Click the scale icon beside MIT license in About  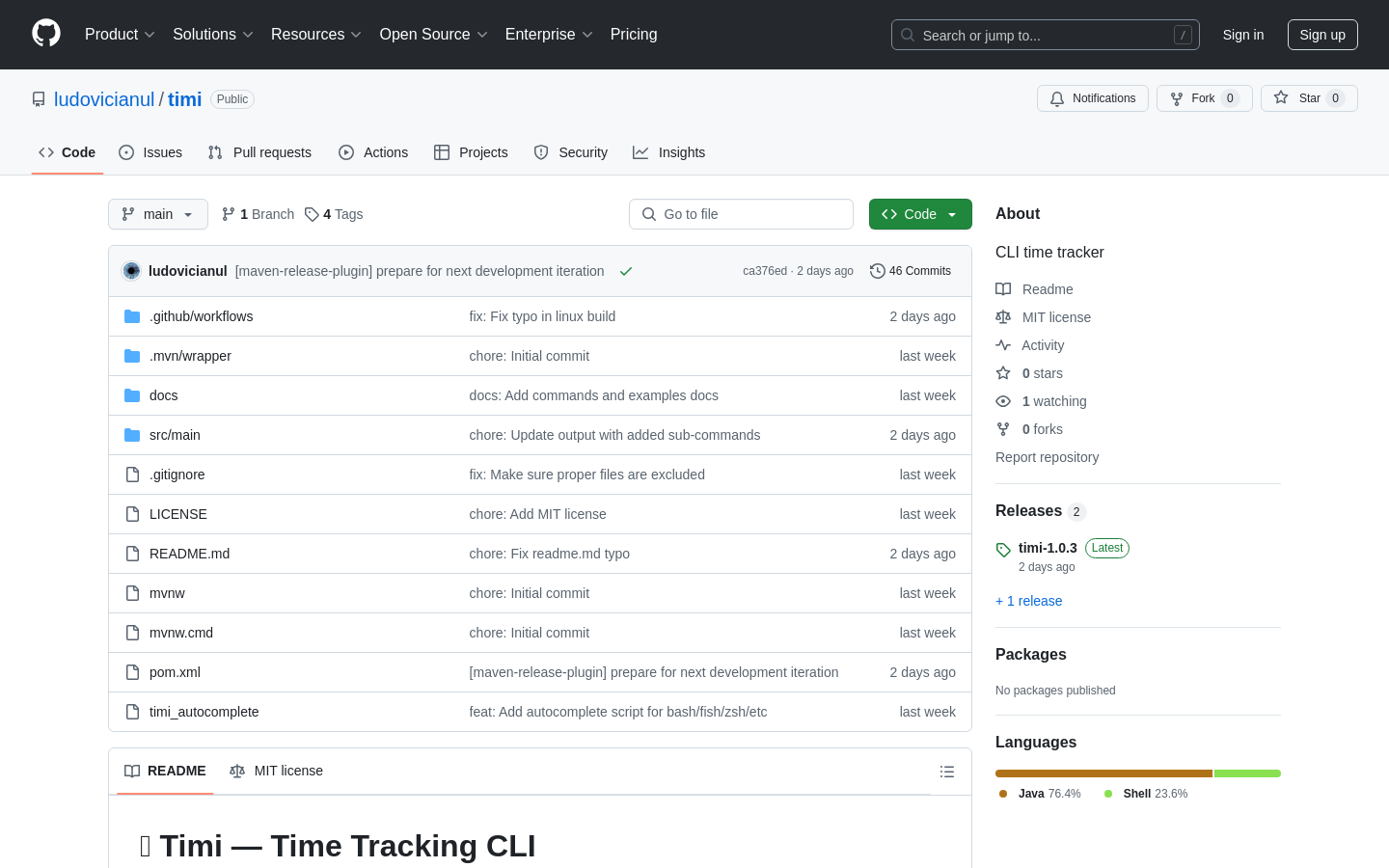point(1003,317)
